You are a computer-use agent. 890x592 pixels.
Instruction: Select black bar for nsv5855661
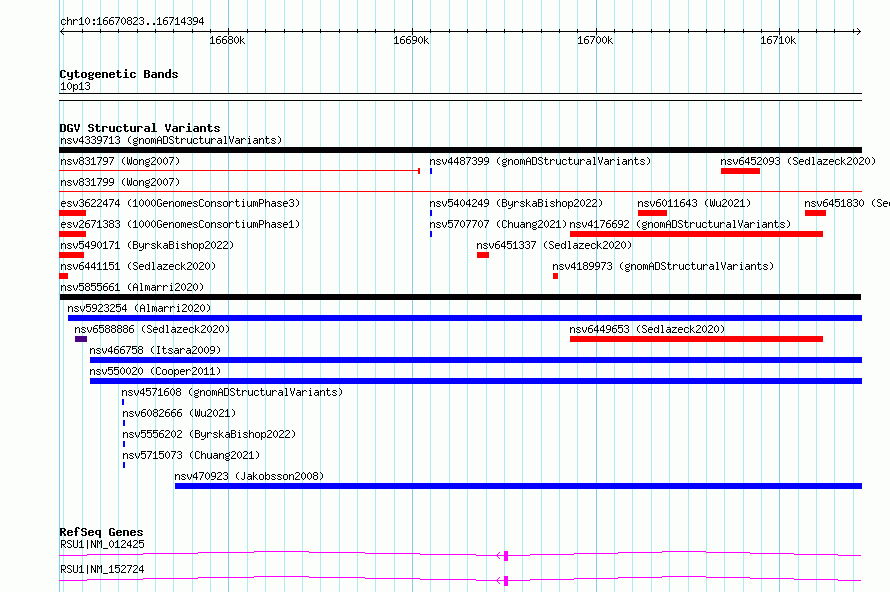pos(460,297)
